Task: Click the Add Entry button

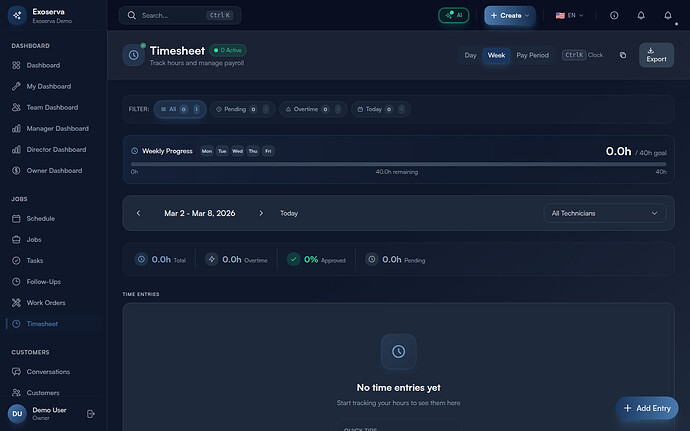Action: tap(646, 408)
